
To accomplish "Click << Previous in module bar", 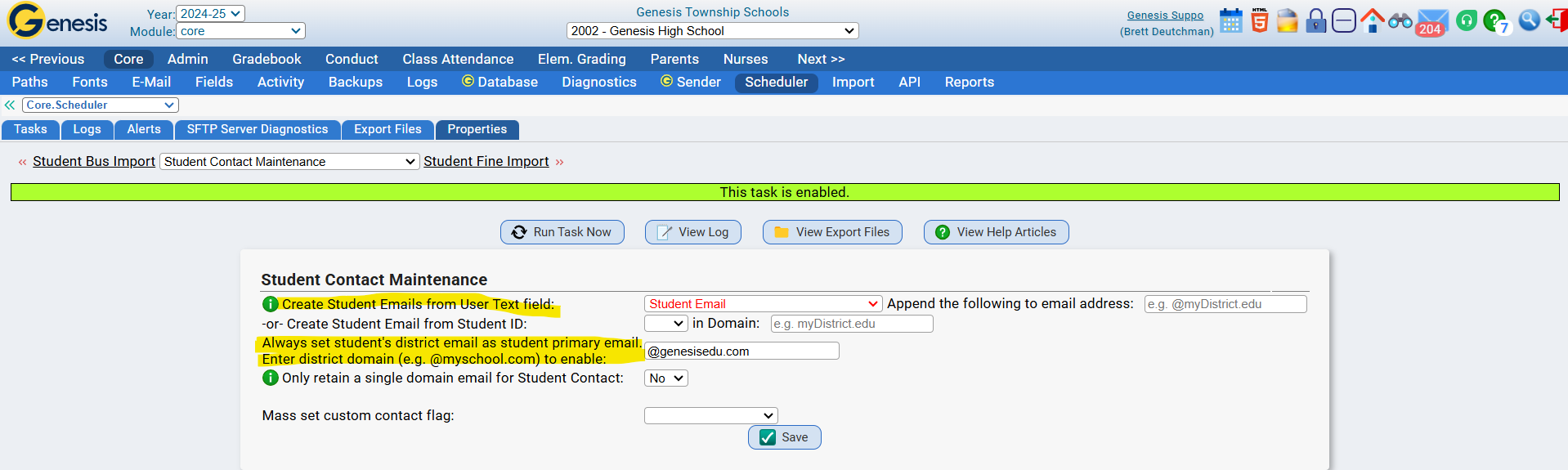I will coord(48,59).
